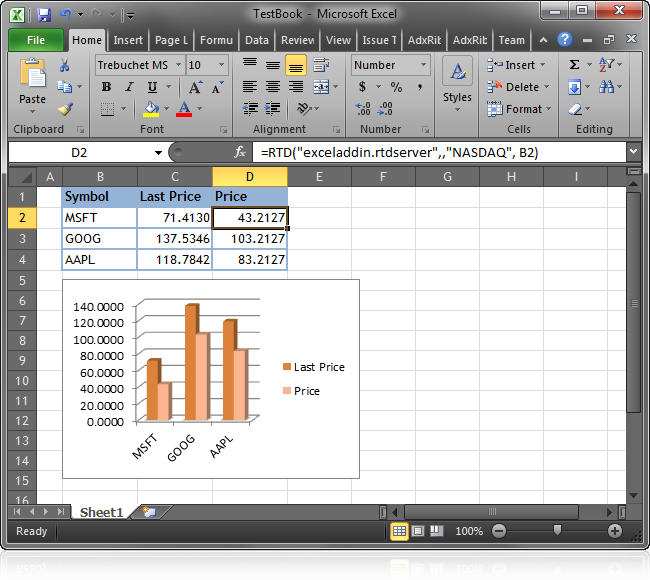This screenshot has height=580, width=650.
Task: Click the formula bar RTD formula field
Action: (x=439, y=153)
